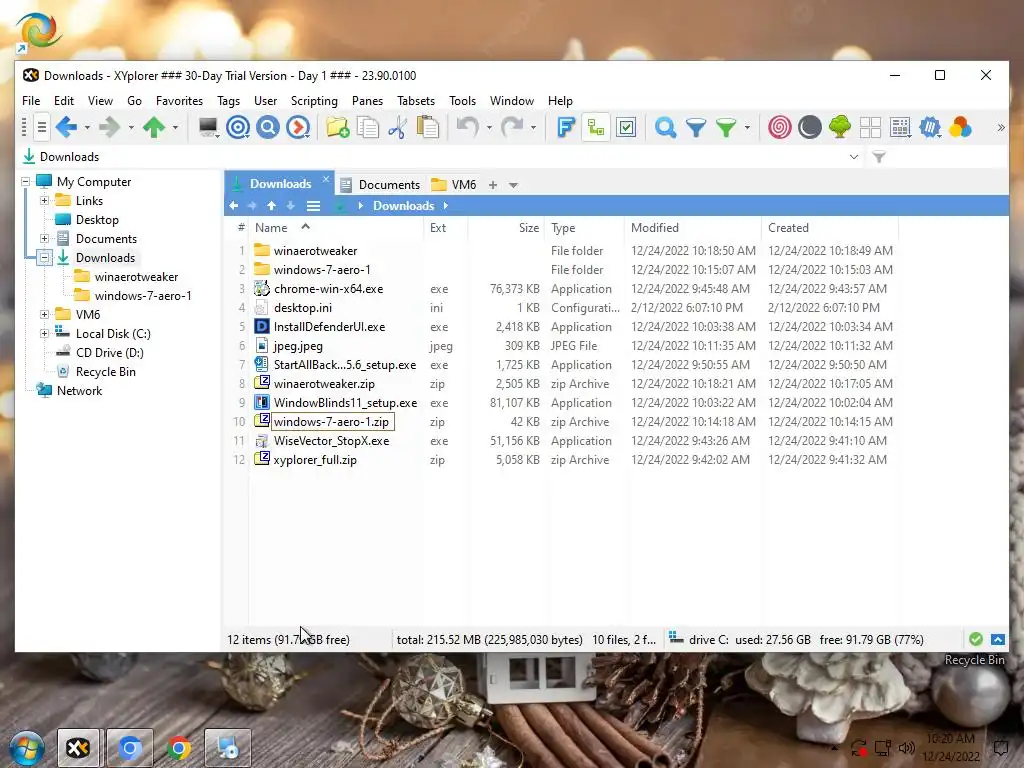Image resolution: width=1024 pixels, height=768 pixels.
Task: Switch to the Documents tab
Action: [x=380, y=185]
